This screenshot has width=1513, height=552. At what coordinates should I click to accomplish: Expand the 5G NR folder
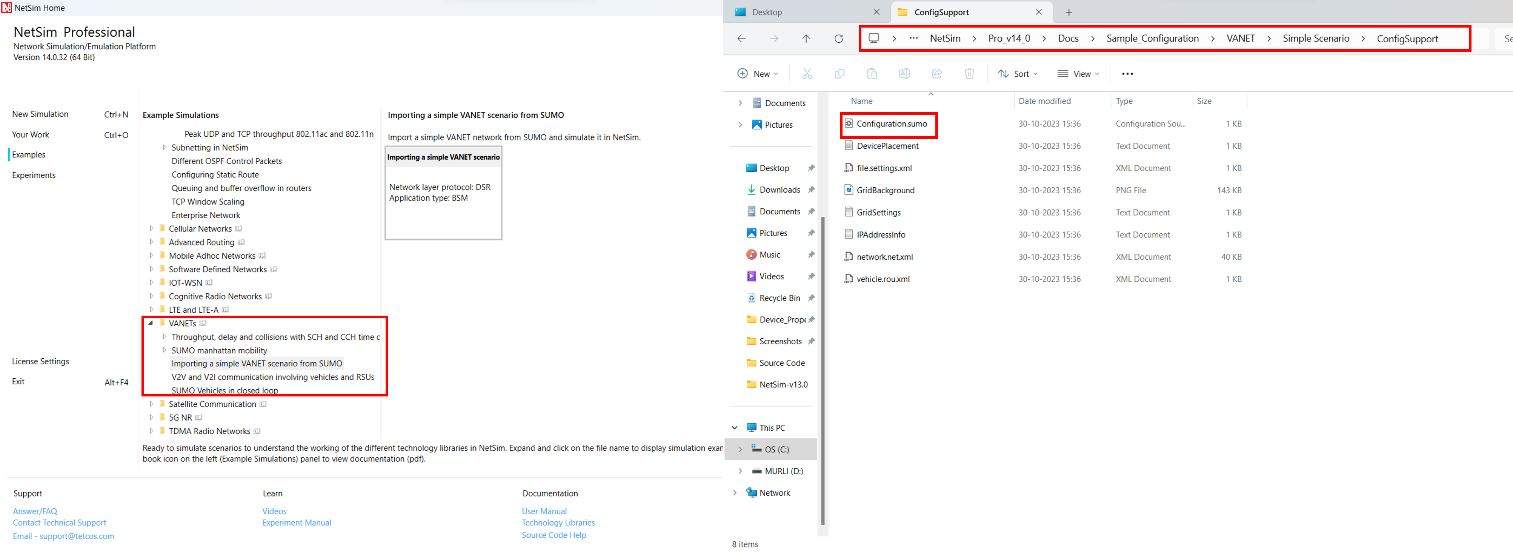click(x=152, y=418)
